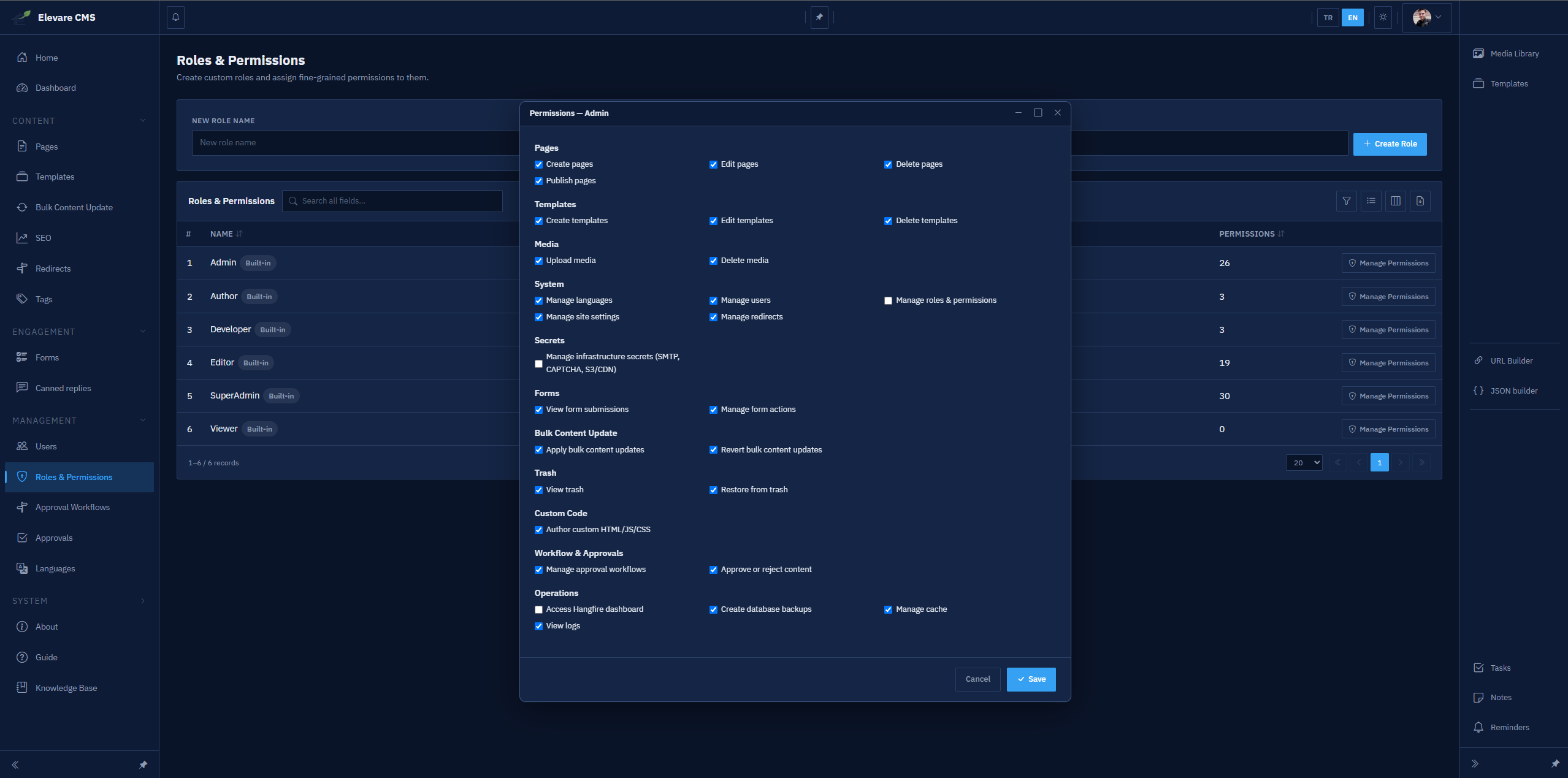Manage Permissions for SuperAdmin role

point(1388,396)
